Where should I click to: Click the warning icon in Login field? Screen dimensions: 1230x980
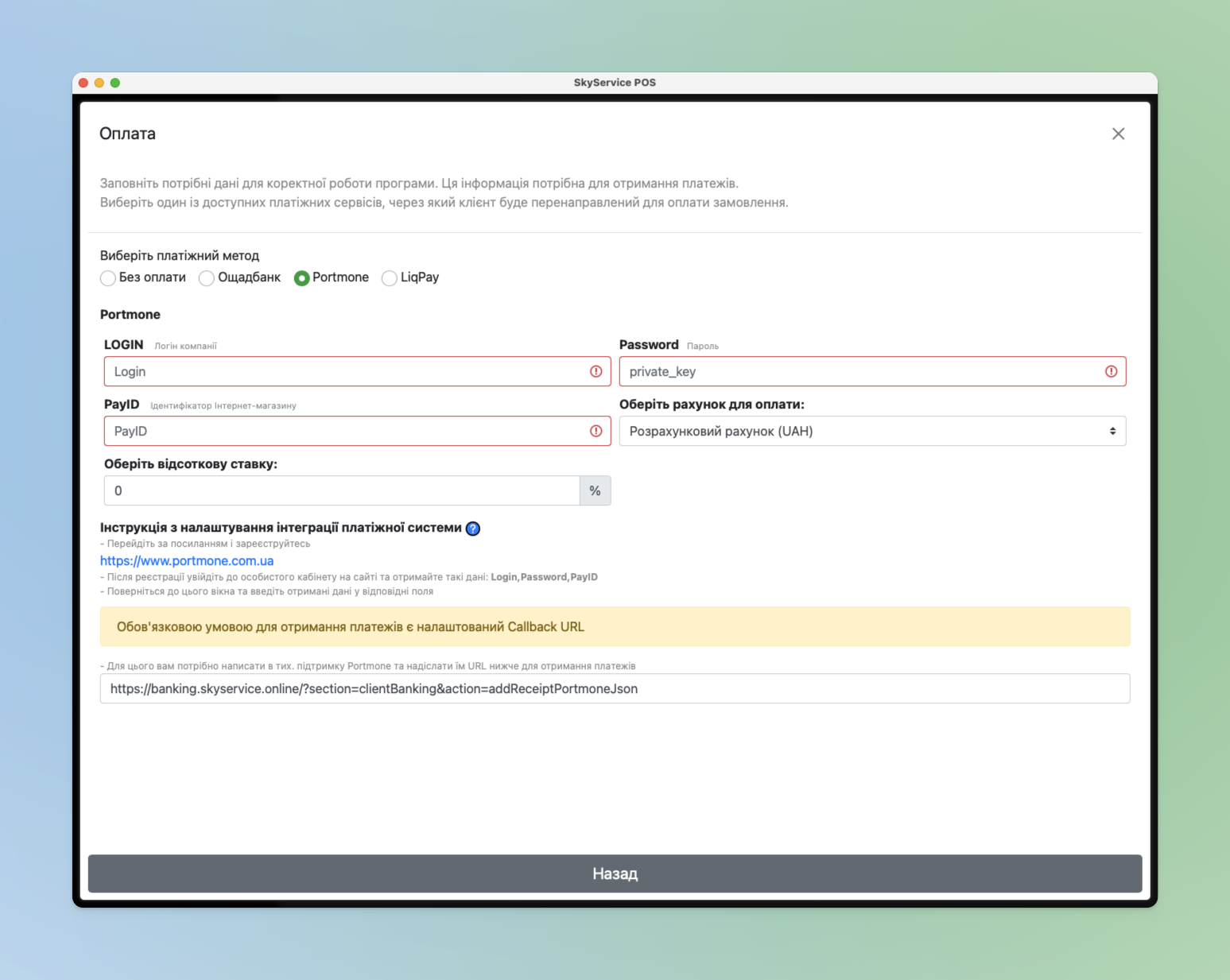coord(596,372)
